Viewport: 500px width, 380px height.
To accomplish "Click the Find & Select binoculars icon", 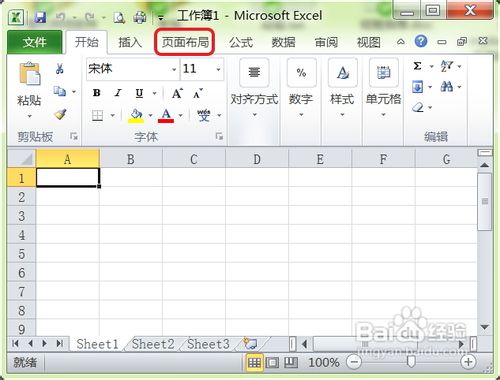I will (447, 87).
